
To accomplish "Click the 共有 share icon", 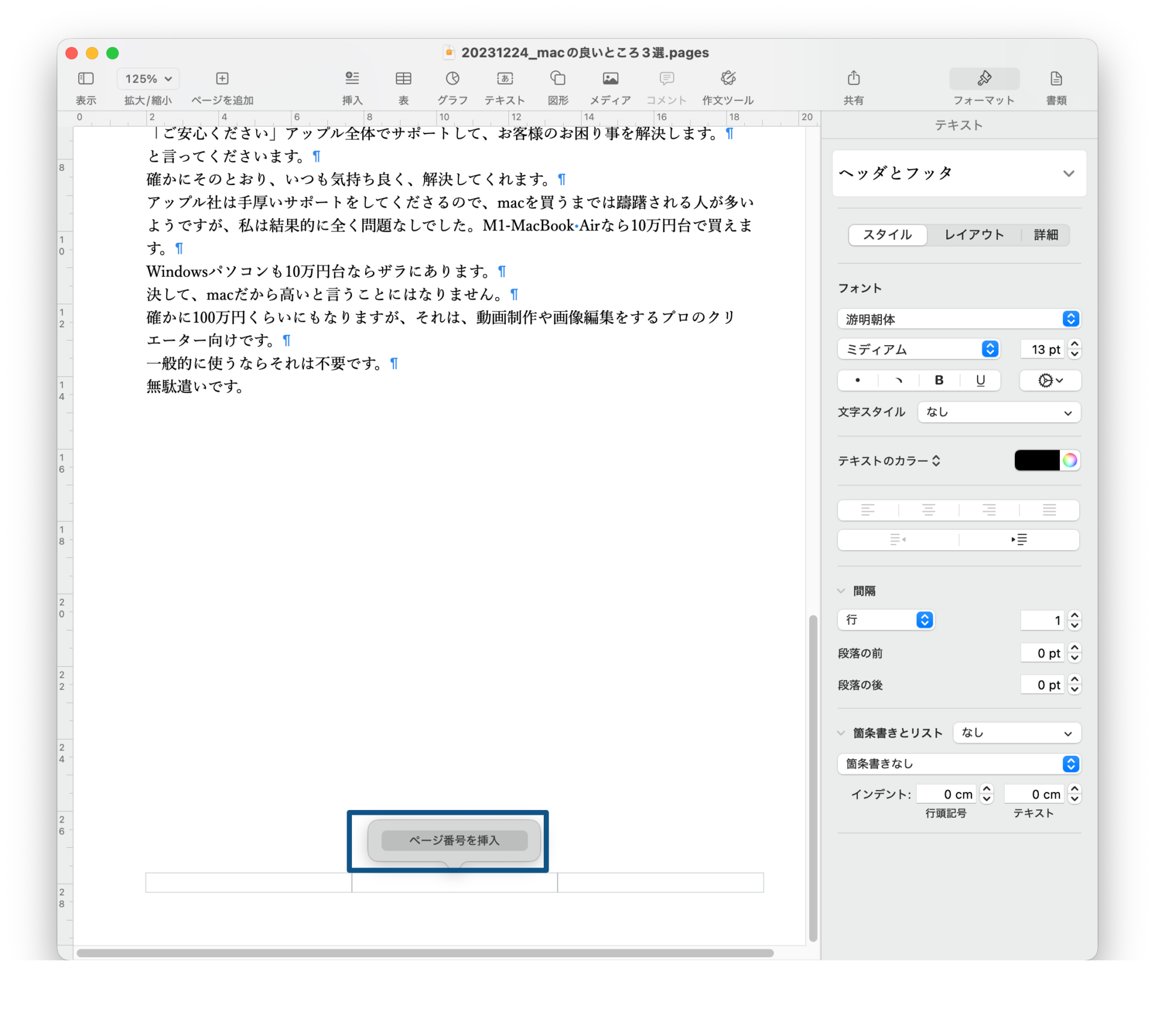I will (853, 79).
